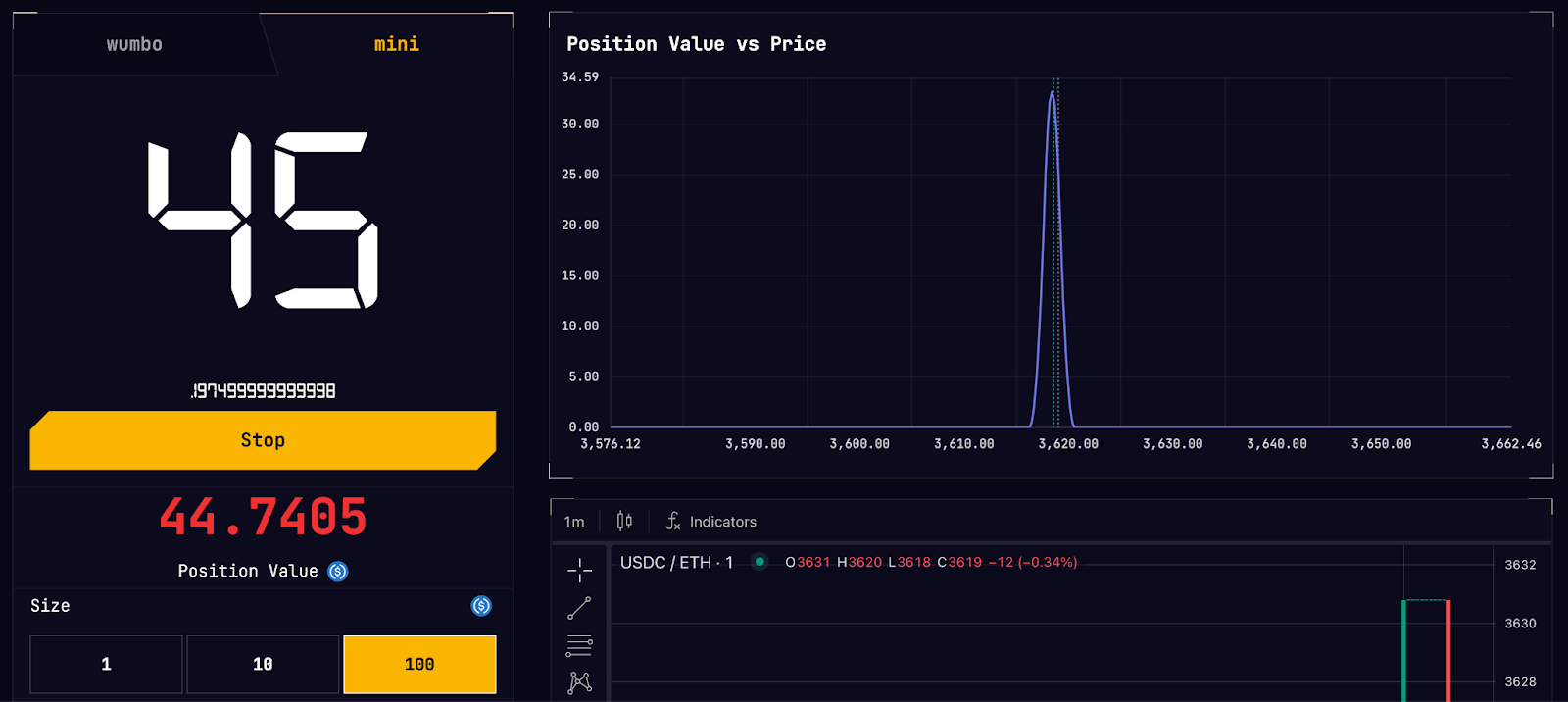Image resolution: width=1568 pixels, height=702 pixels.
Task: Select size 10 option
Action: pyautogui.click(x=263, y=664)
